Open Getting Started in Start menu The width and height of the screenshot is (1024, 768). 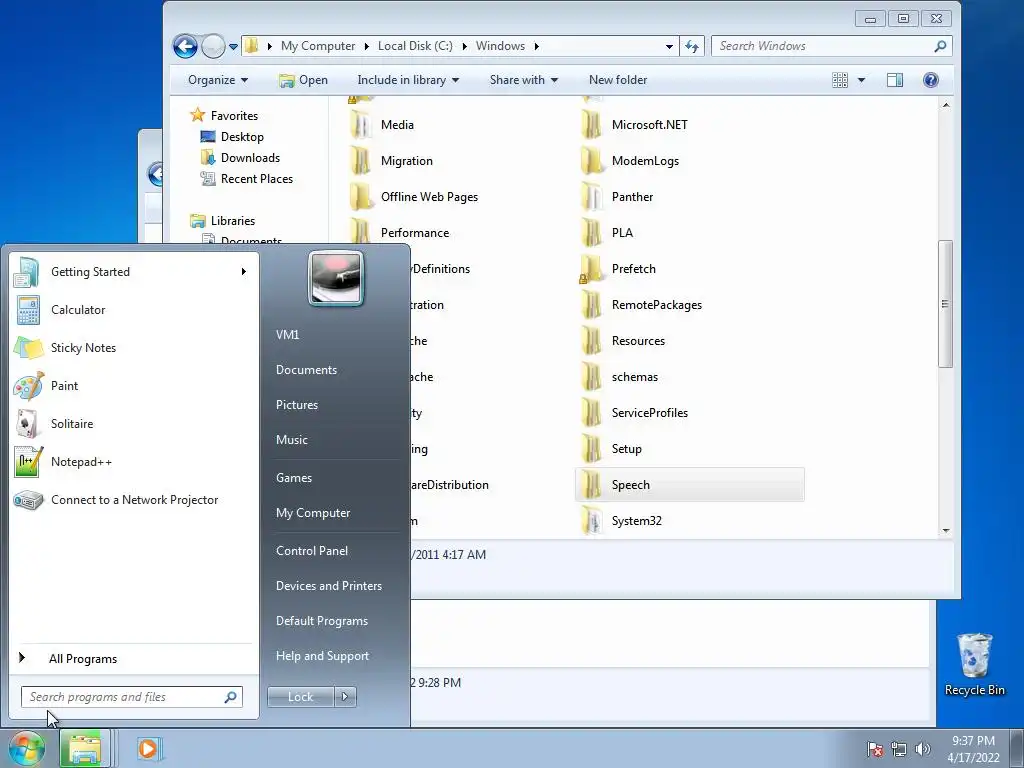pos(134,272)
